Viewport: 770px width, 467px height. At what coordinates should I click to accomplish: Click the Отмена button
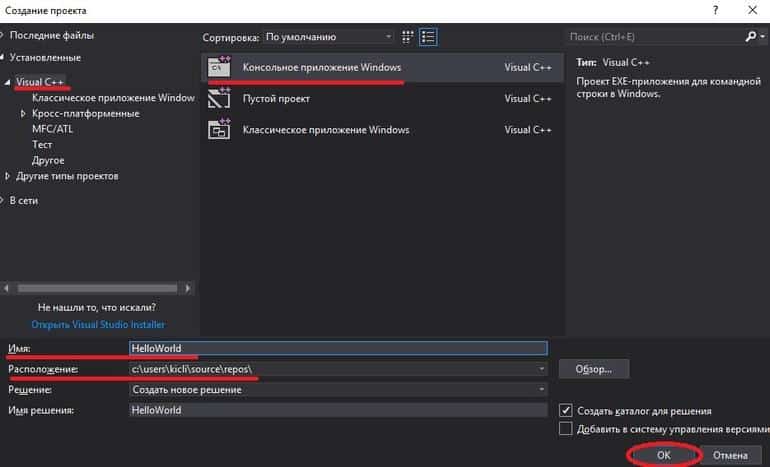[730, 455]
